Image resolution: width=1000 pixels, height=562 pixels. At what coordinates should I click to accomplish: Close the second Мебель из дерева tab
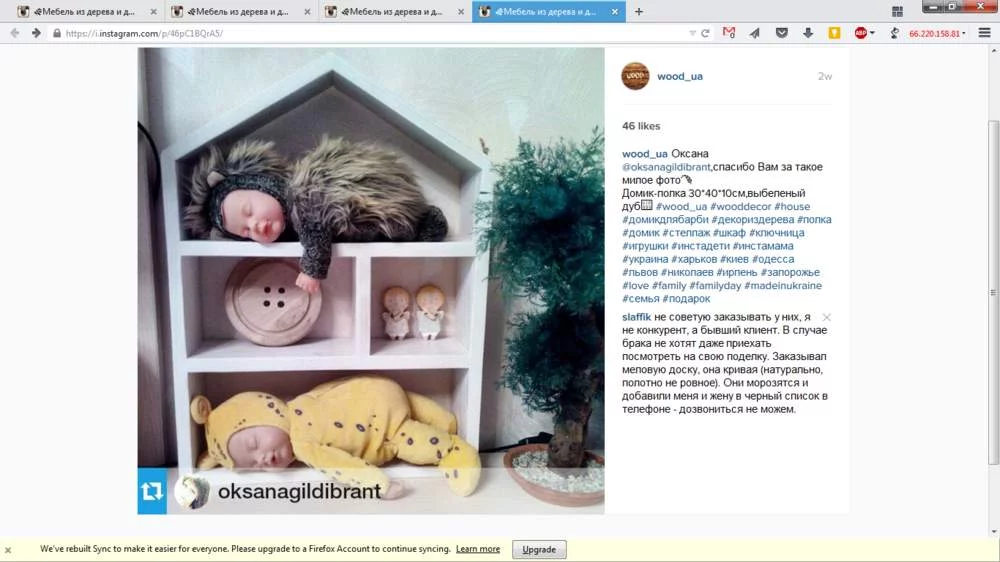click(x=307, y=11)
